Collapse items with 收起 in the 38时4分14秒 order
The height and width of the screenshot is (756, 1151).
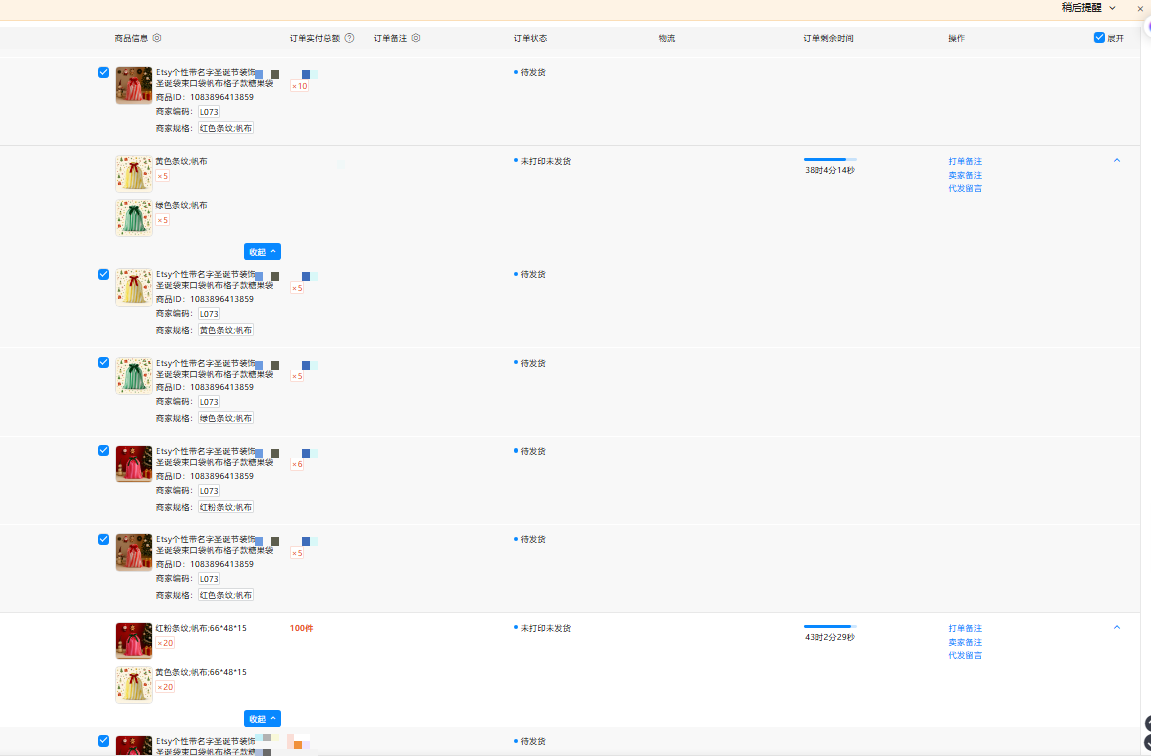(262, 252)
